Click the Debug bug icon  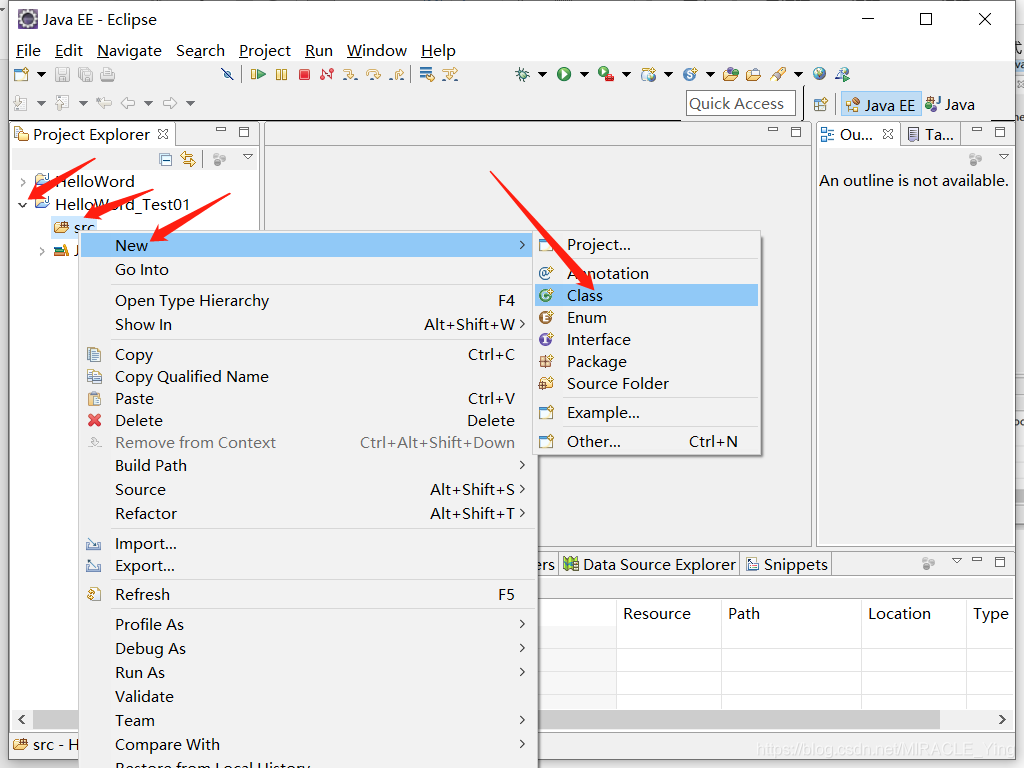point(522,74)
